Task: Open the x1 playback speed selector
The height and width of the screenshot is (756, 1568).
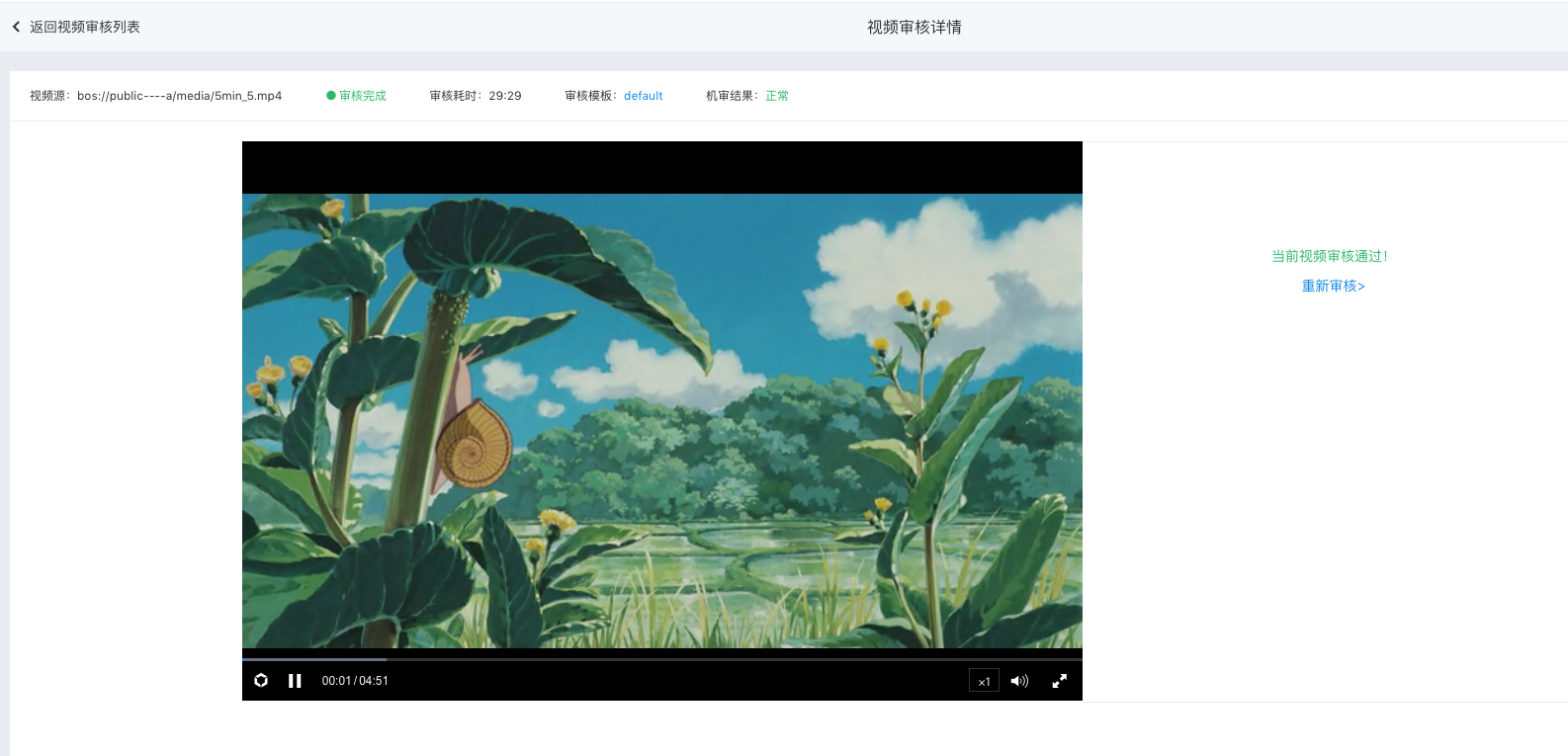Action: tap(984, 681)
